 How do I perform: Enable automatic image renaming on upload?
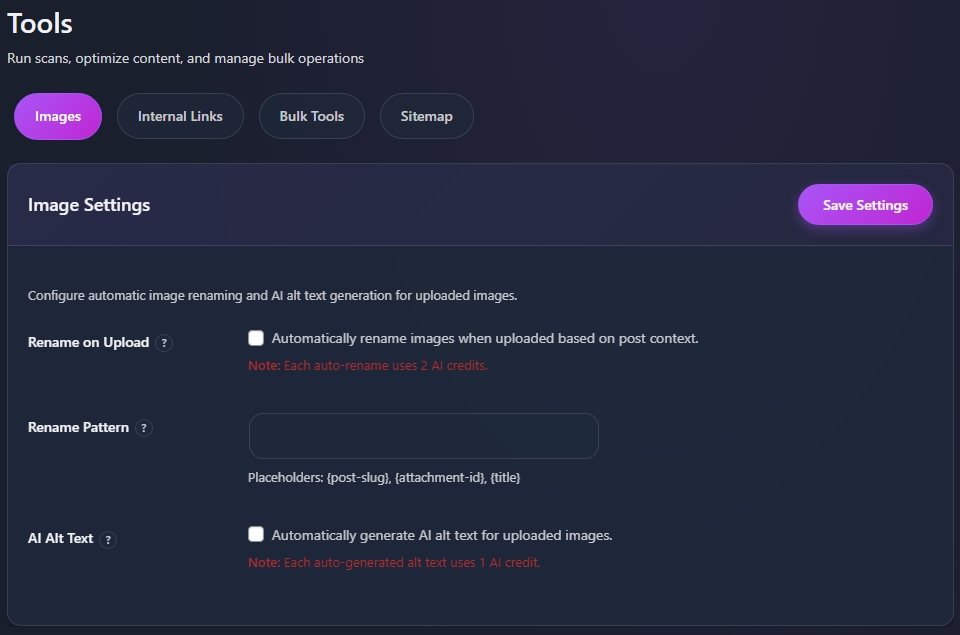(x=256, y=338)
